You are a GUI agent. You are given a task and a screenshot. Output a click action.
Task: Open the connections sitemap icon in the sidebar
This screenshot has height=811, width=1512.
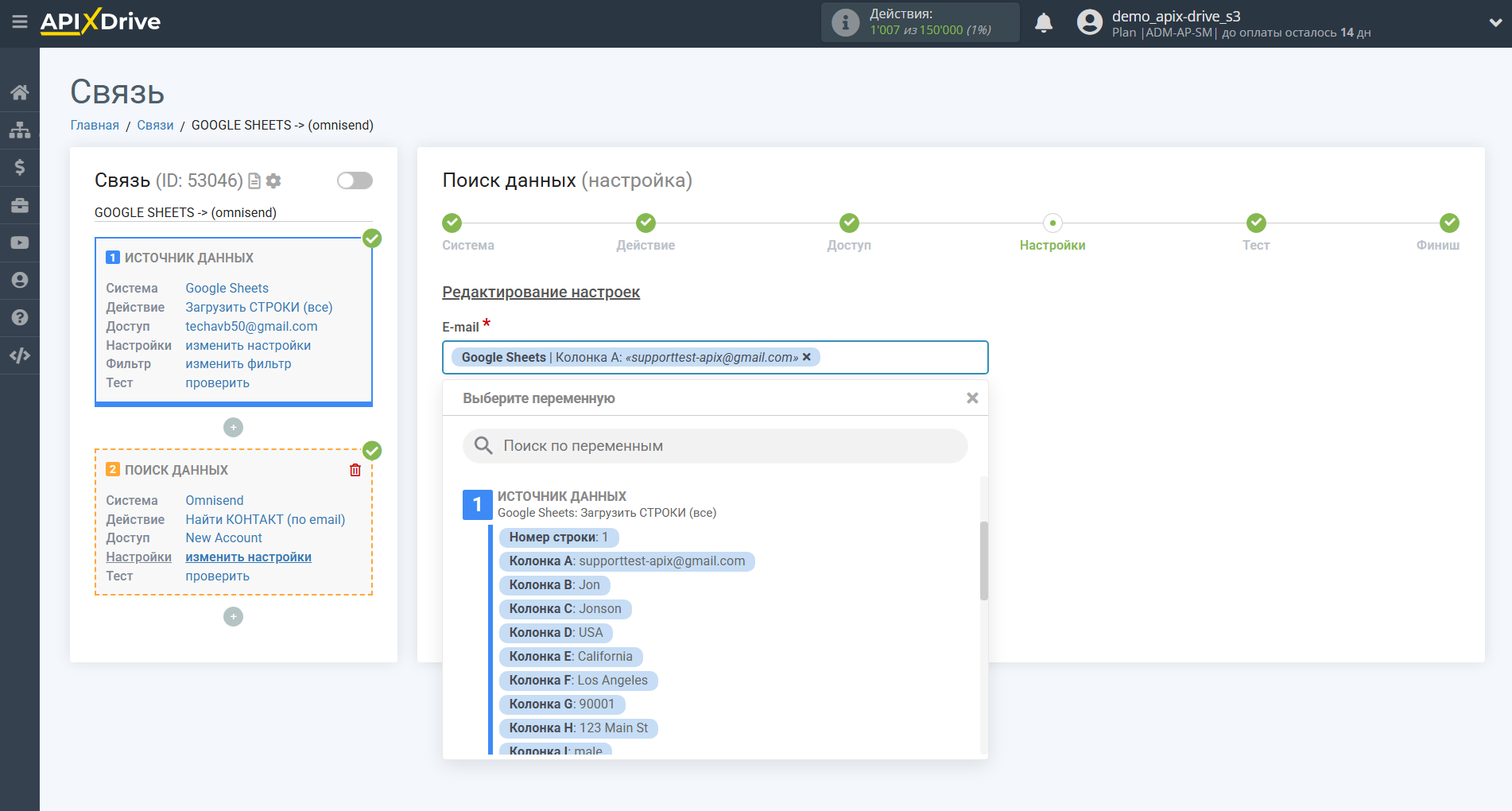tap(20, 130)
